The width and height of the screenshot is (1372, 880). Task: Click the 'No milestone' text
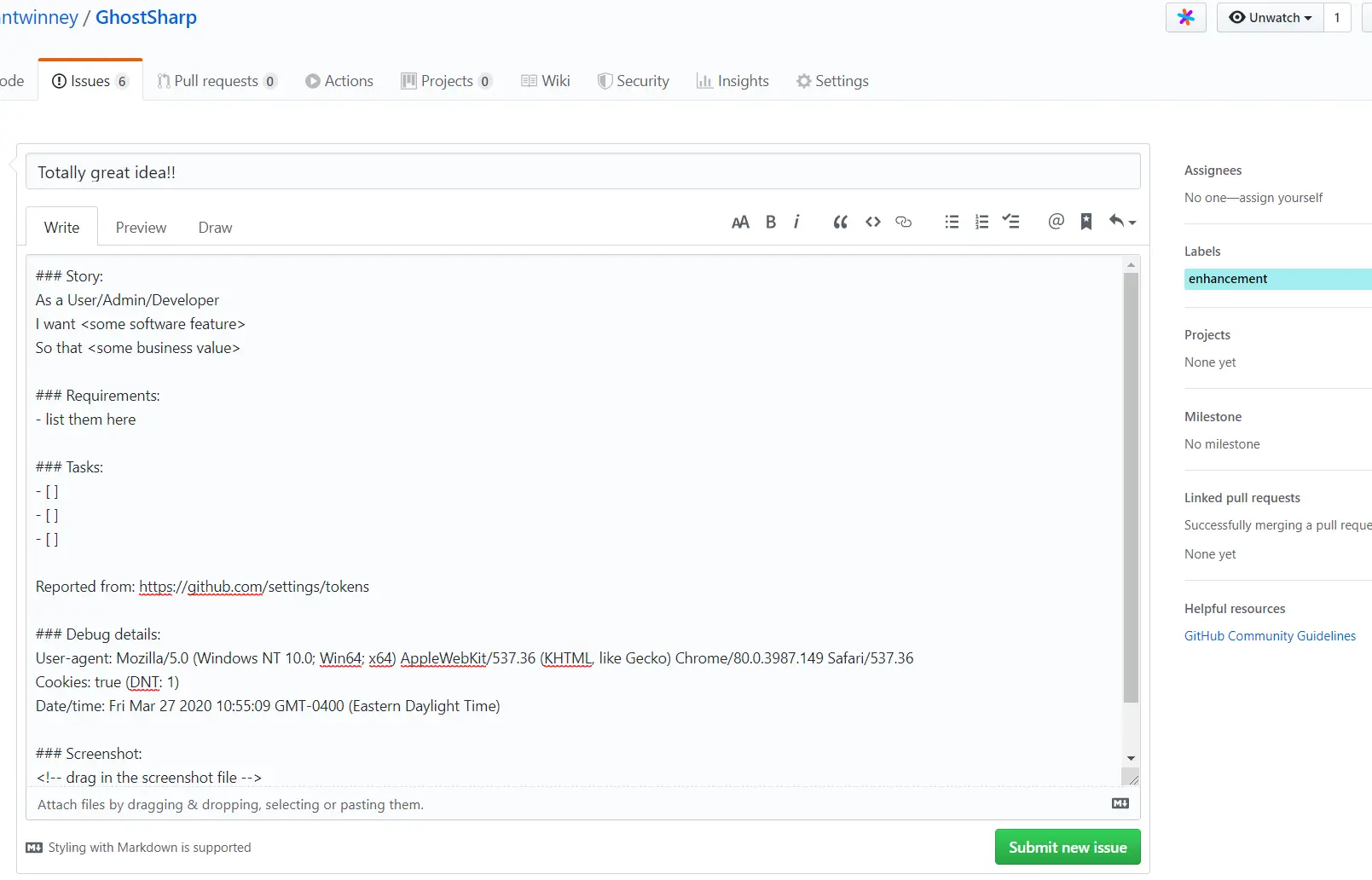(x=1222, y=444)
